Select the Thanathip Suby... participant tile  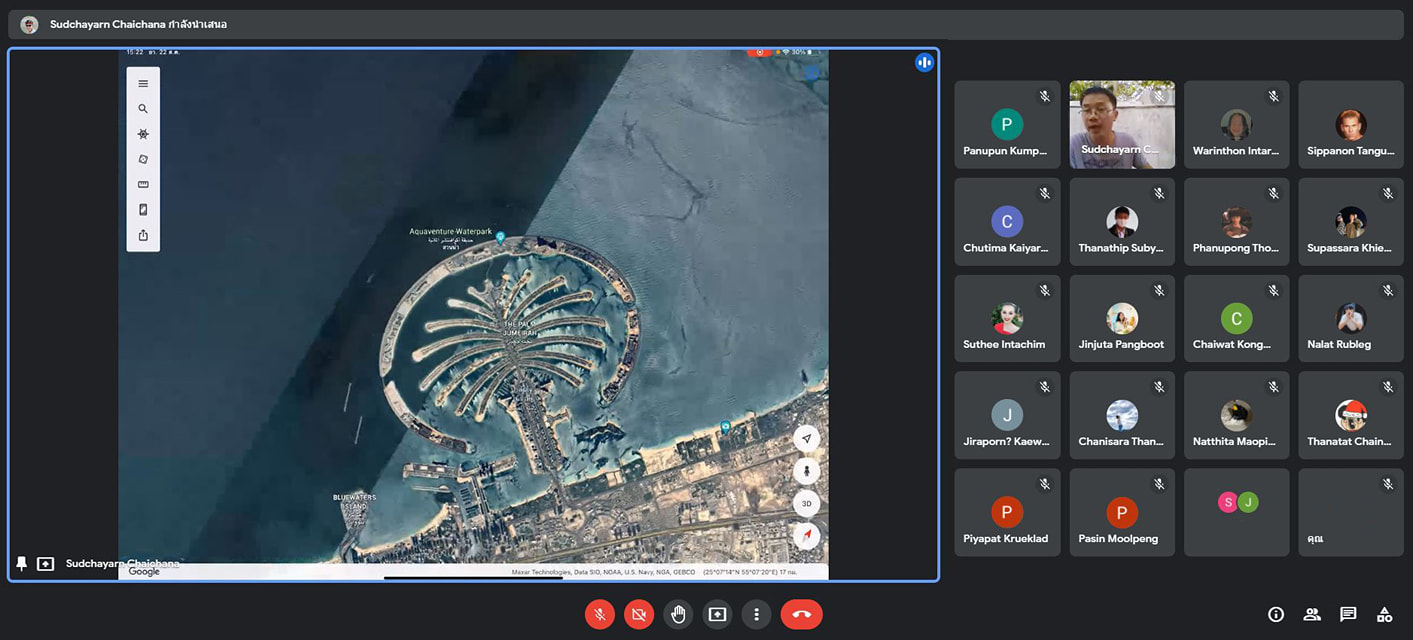(1122, 221)
